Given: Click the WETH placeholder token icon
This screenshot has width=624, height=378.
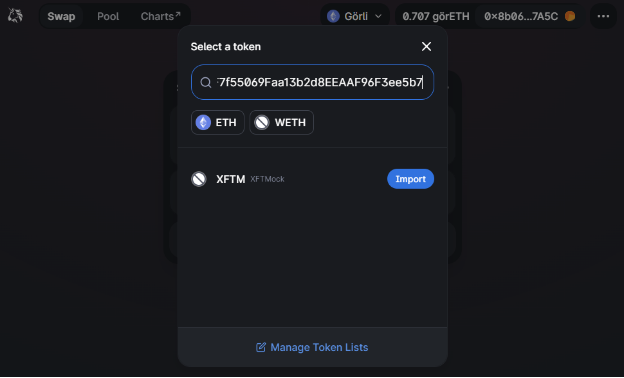Looking at the screenshot, I should click(x=262, y=123).
